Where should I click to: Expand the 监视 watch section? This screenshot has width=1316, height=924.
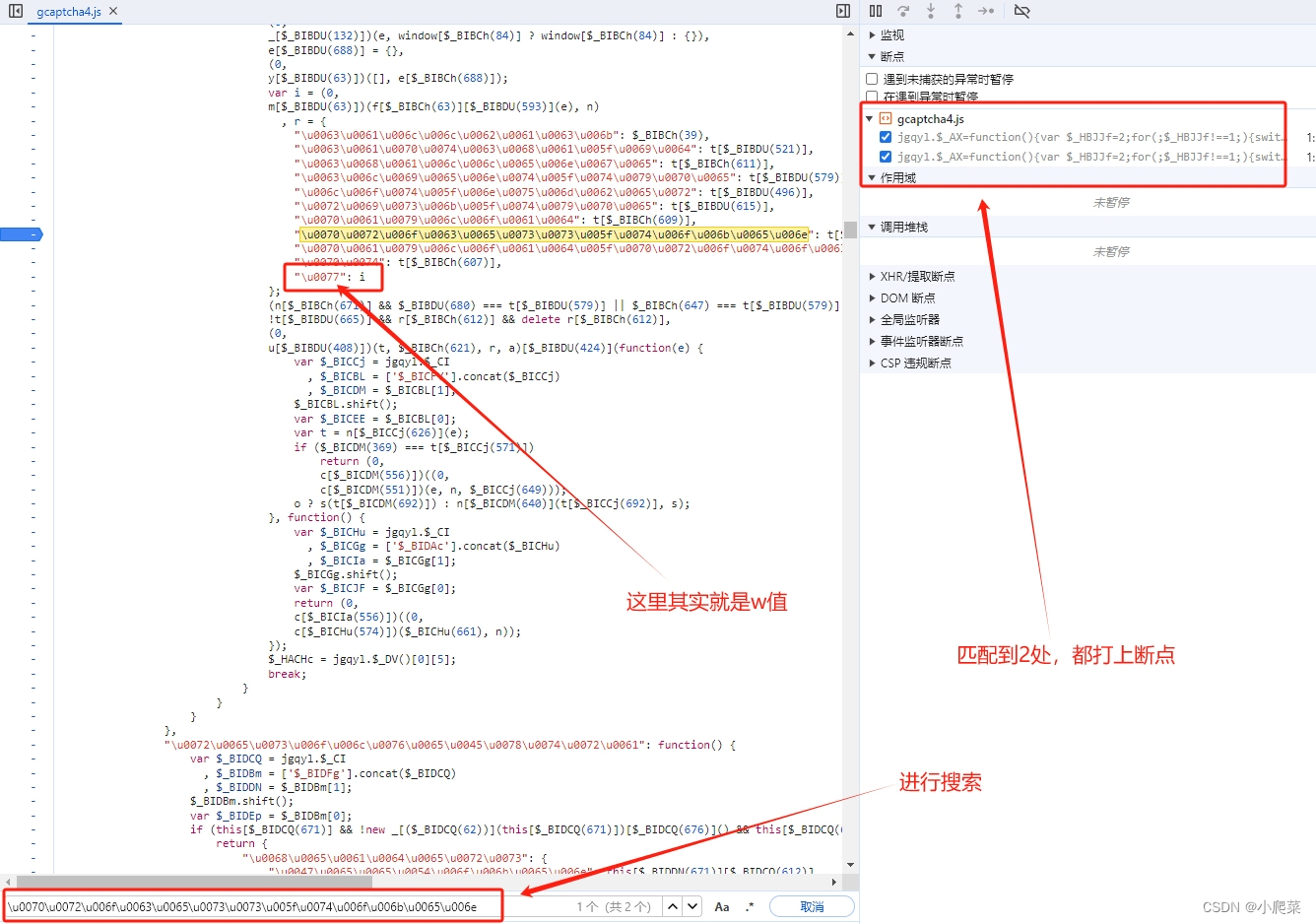[x=872, y=34]
